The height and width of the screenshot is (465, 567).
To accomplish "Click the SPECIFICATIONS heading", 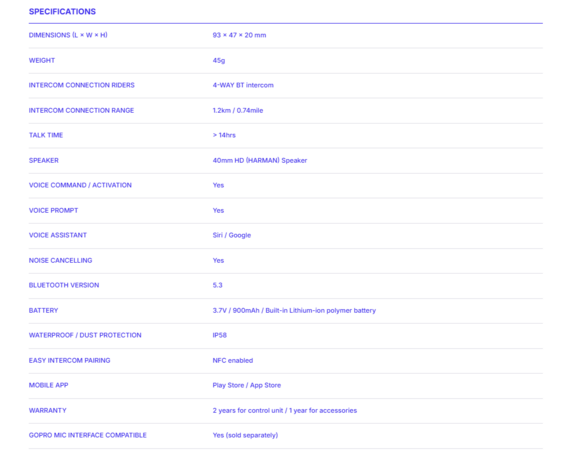I will (x=62, y=12).
